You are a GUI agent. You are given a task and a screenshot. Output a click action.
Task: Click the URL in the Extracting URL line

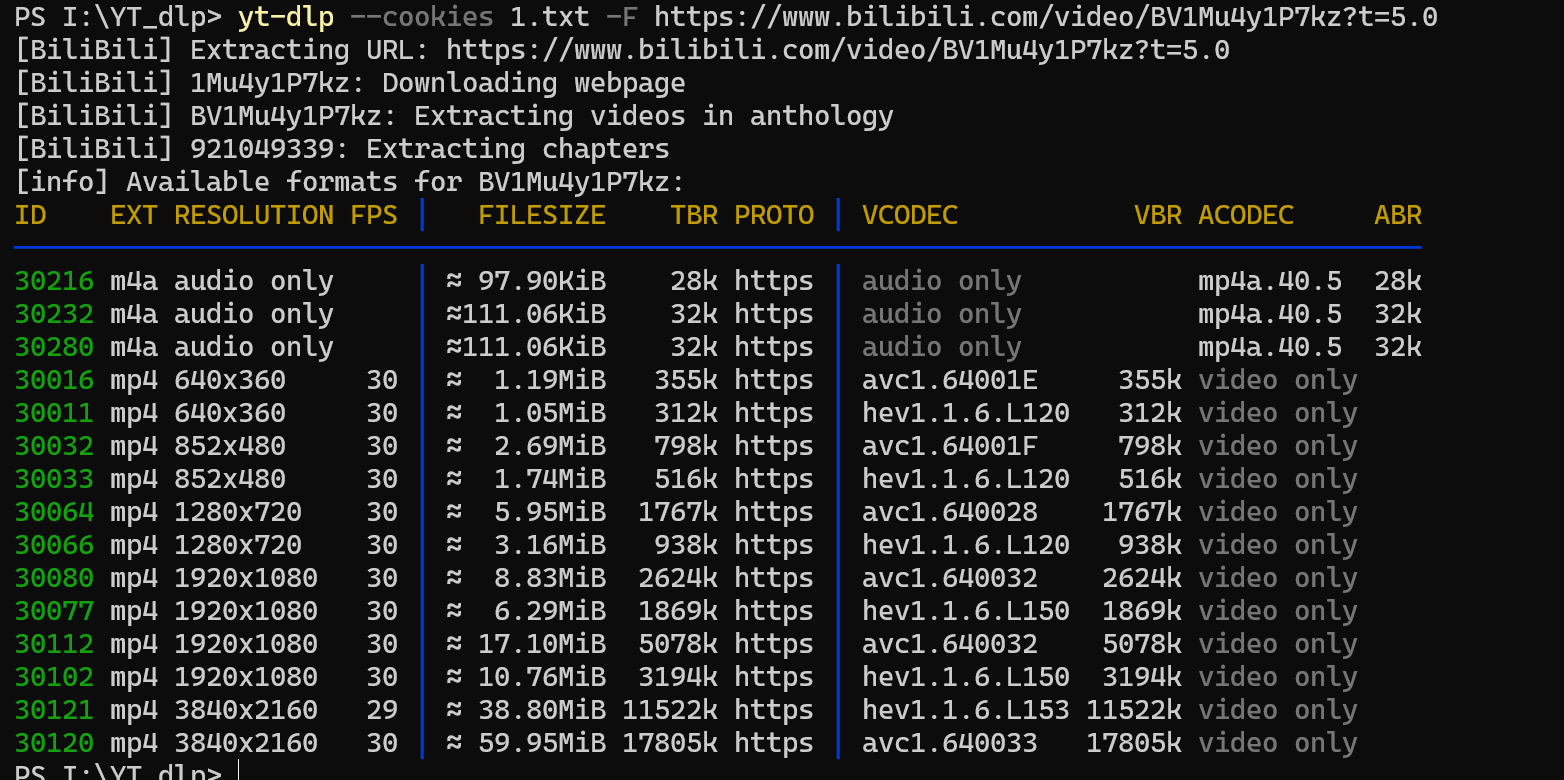pos(838,50)
